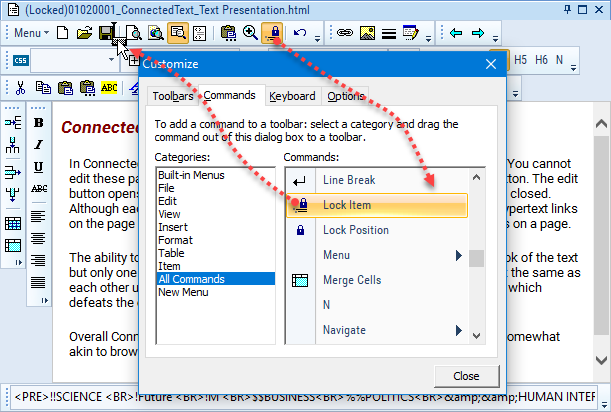
Task: Expand the formatting toolbar overflow chevron
Action: 44,301
